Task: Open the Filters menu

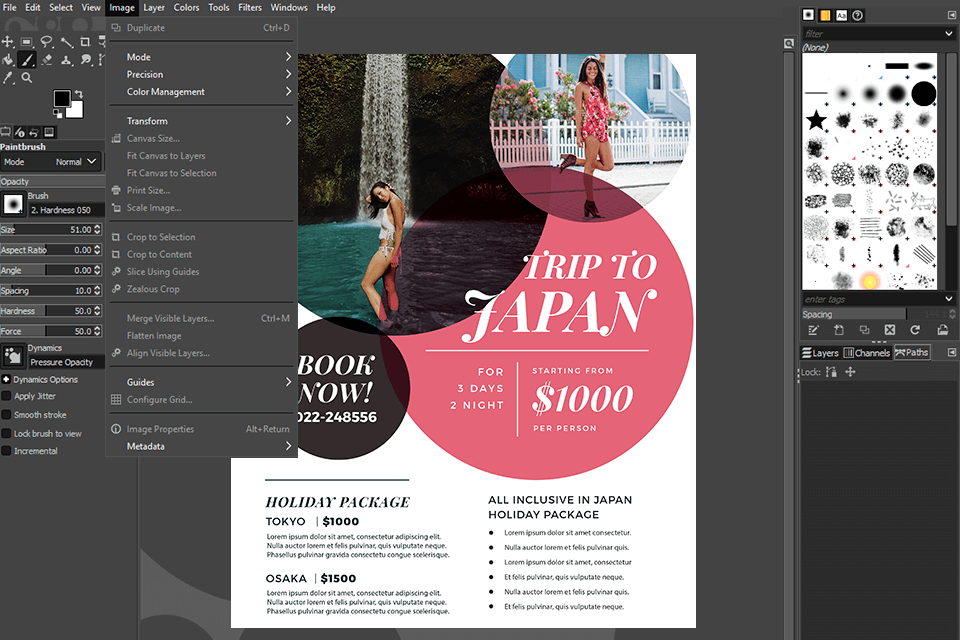Action: (x=249, y=7)
